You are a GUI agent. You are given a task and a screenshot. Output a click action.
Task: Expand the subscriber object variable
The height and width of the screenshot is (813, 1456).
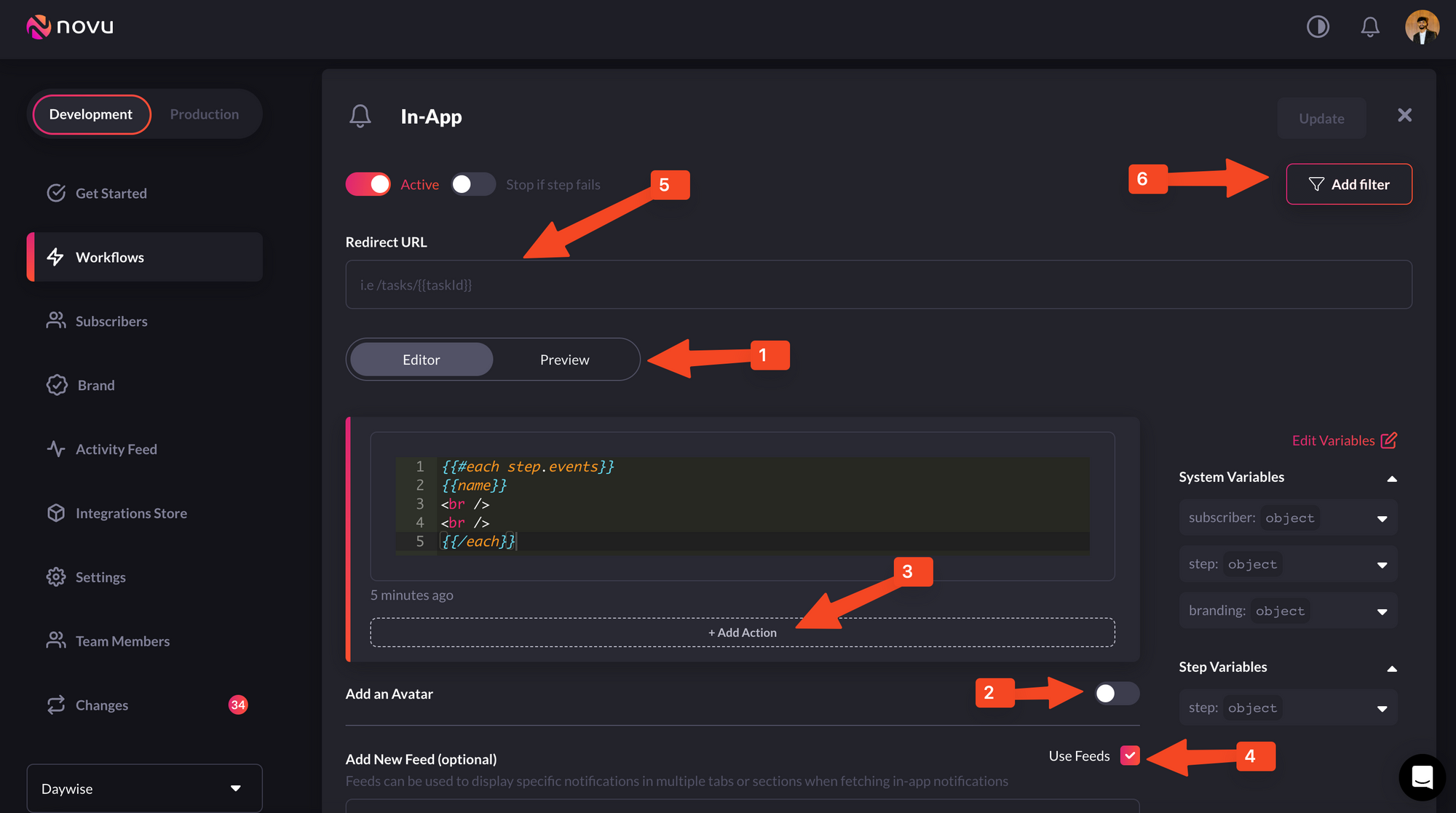click(1382, 518)
